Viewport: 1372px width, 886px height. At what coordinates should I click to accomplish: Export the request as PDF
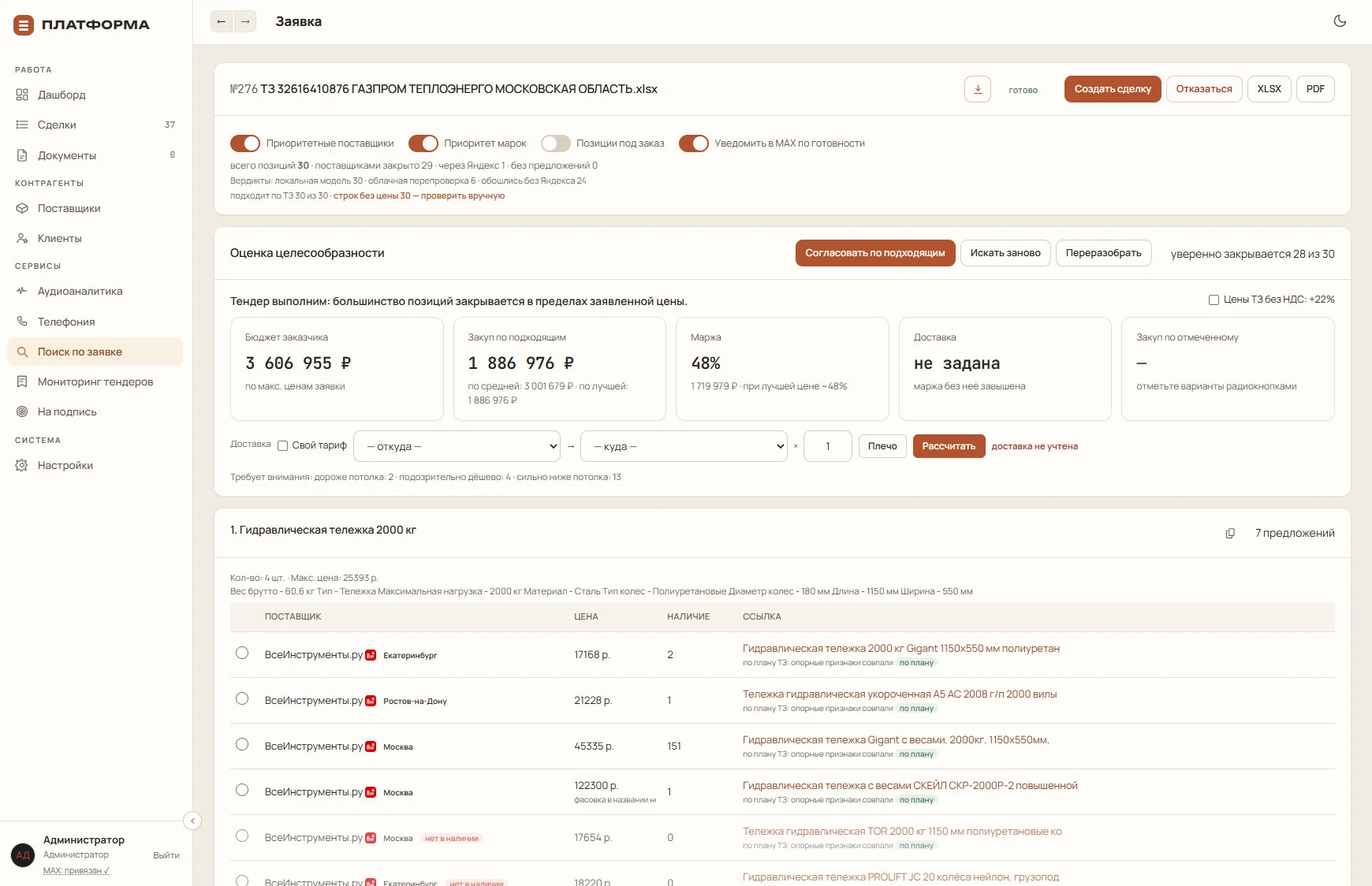(1315, 89)
